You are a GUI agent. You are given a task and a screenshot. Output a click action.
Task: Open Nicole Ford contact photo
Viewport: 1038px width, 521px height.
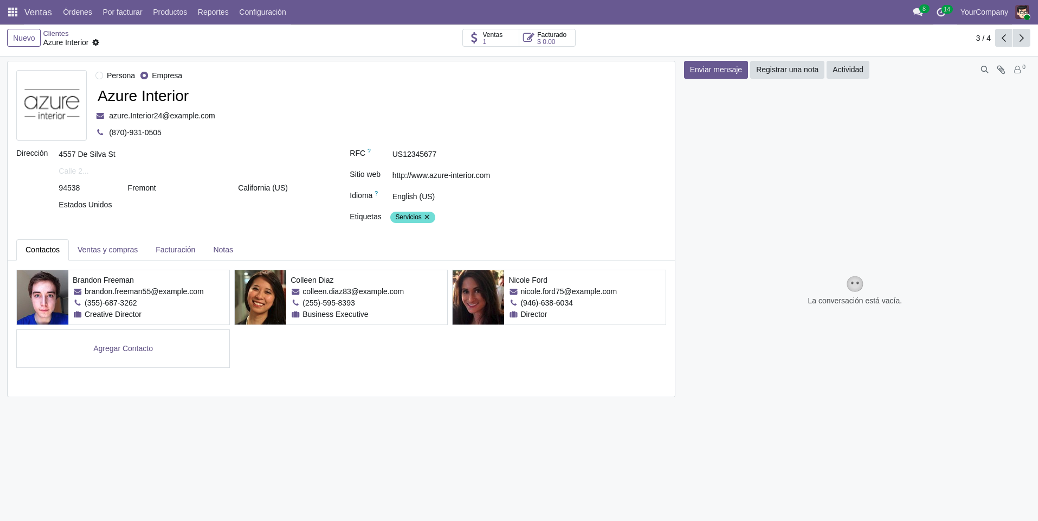click(x=478, y=297)
